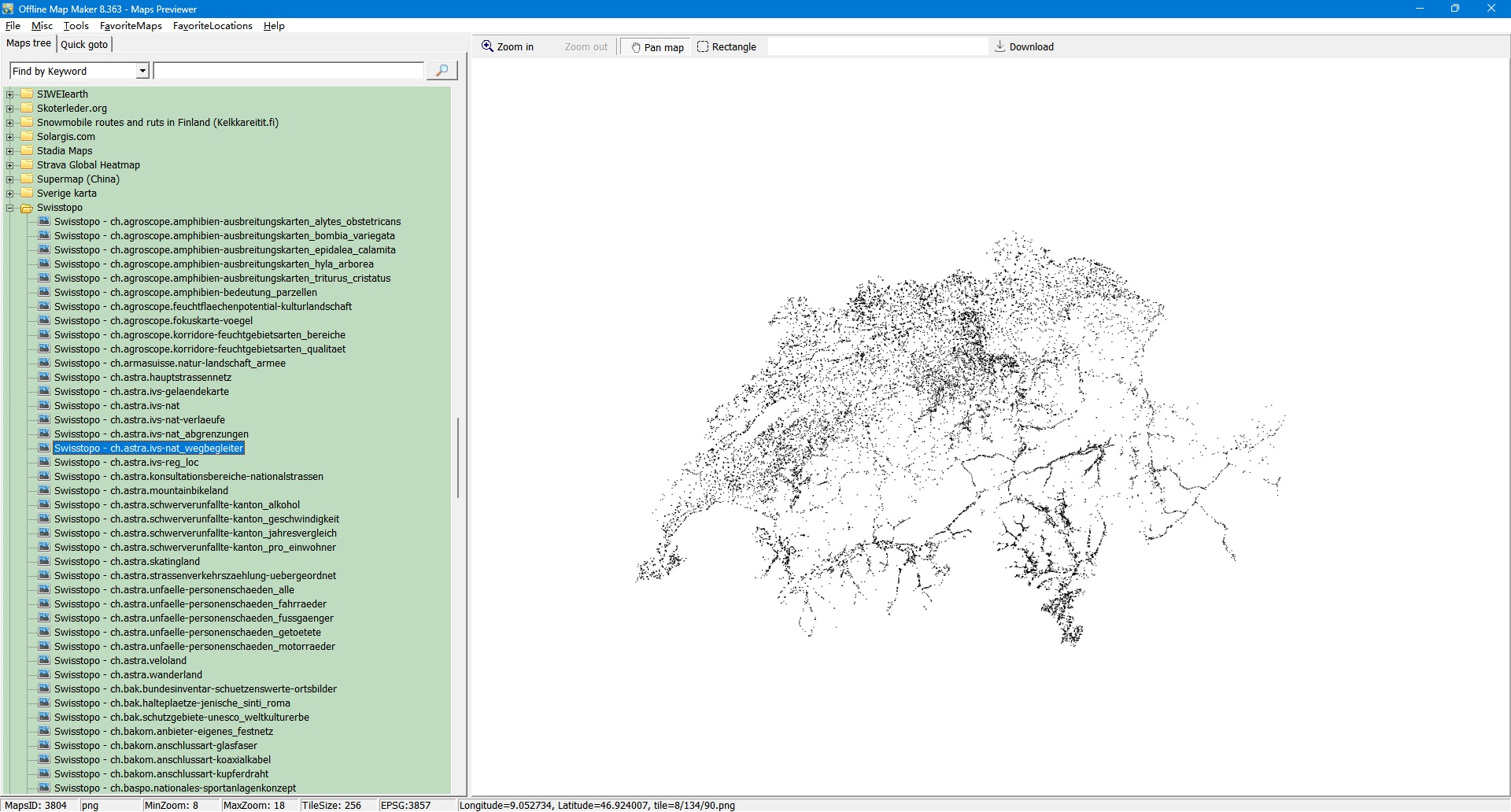Click the Strava Global Heatmap folder icon

(x=27, y=165)
